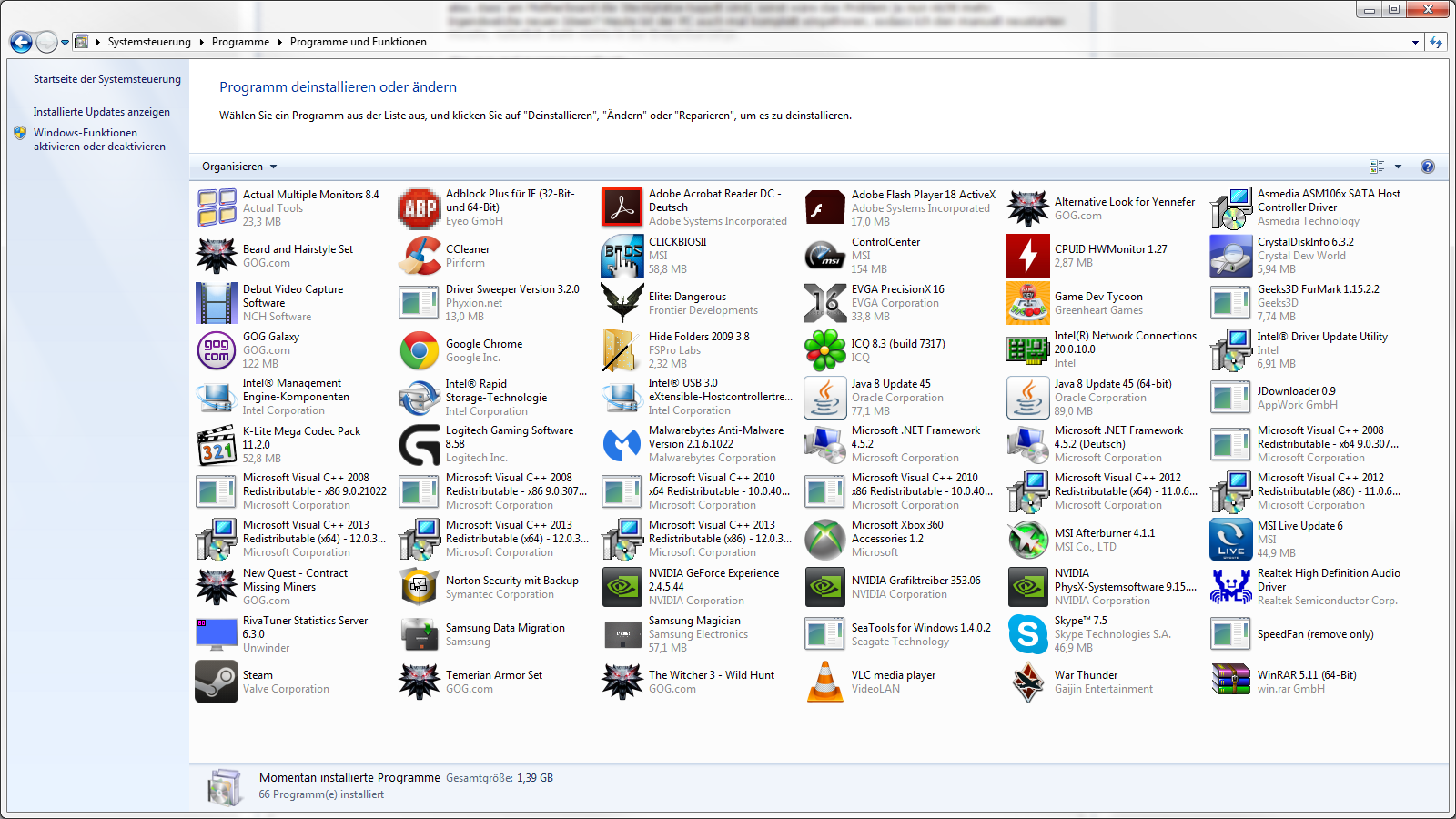Select Alternative Look for Yennefer entry
Screen dimensions: 1456x819
coord(1104,208)
